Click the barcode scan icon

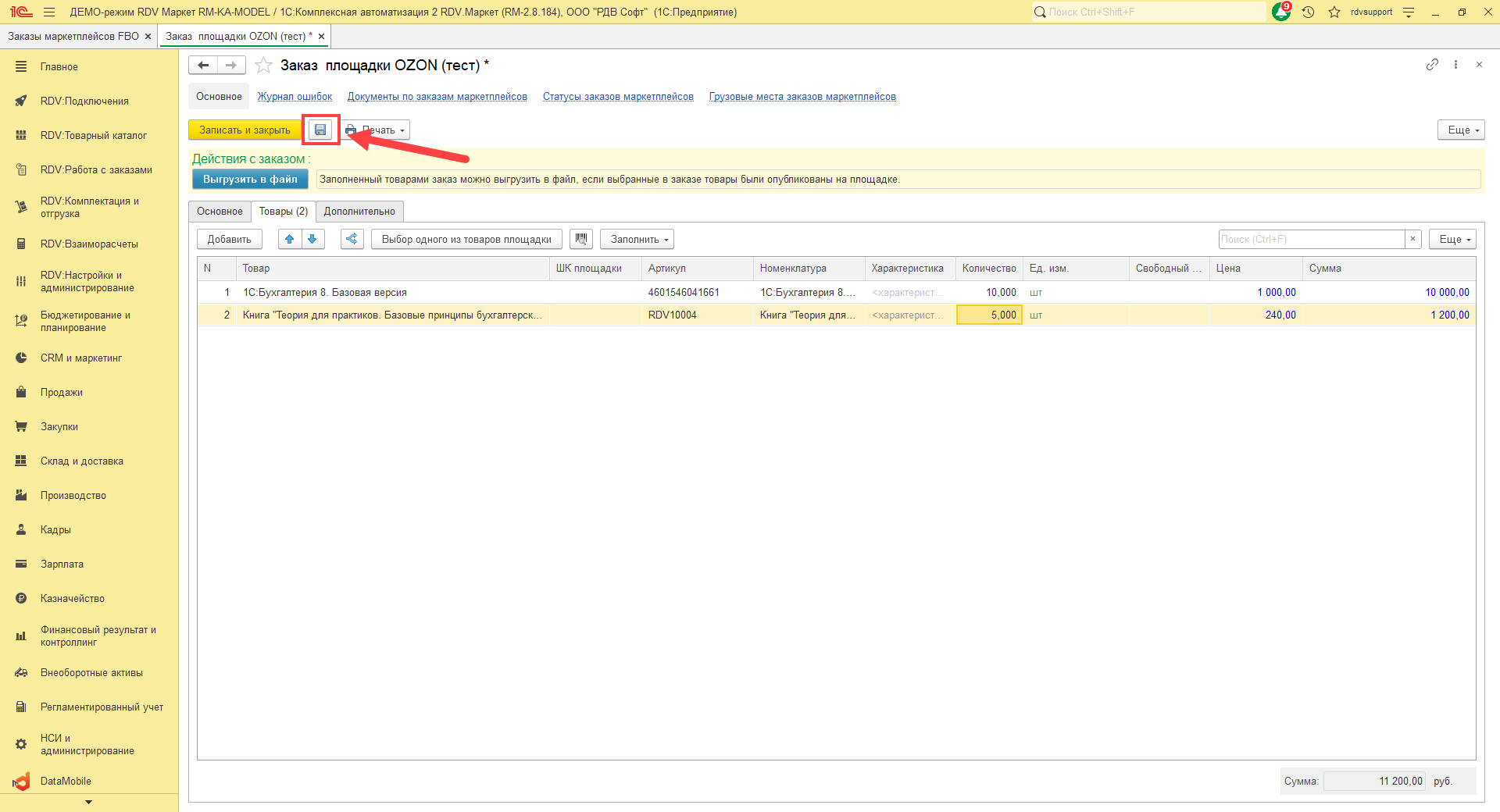(581, 240)
